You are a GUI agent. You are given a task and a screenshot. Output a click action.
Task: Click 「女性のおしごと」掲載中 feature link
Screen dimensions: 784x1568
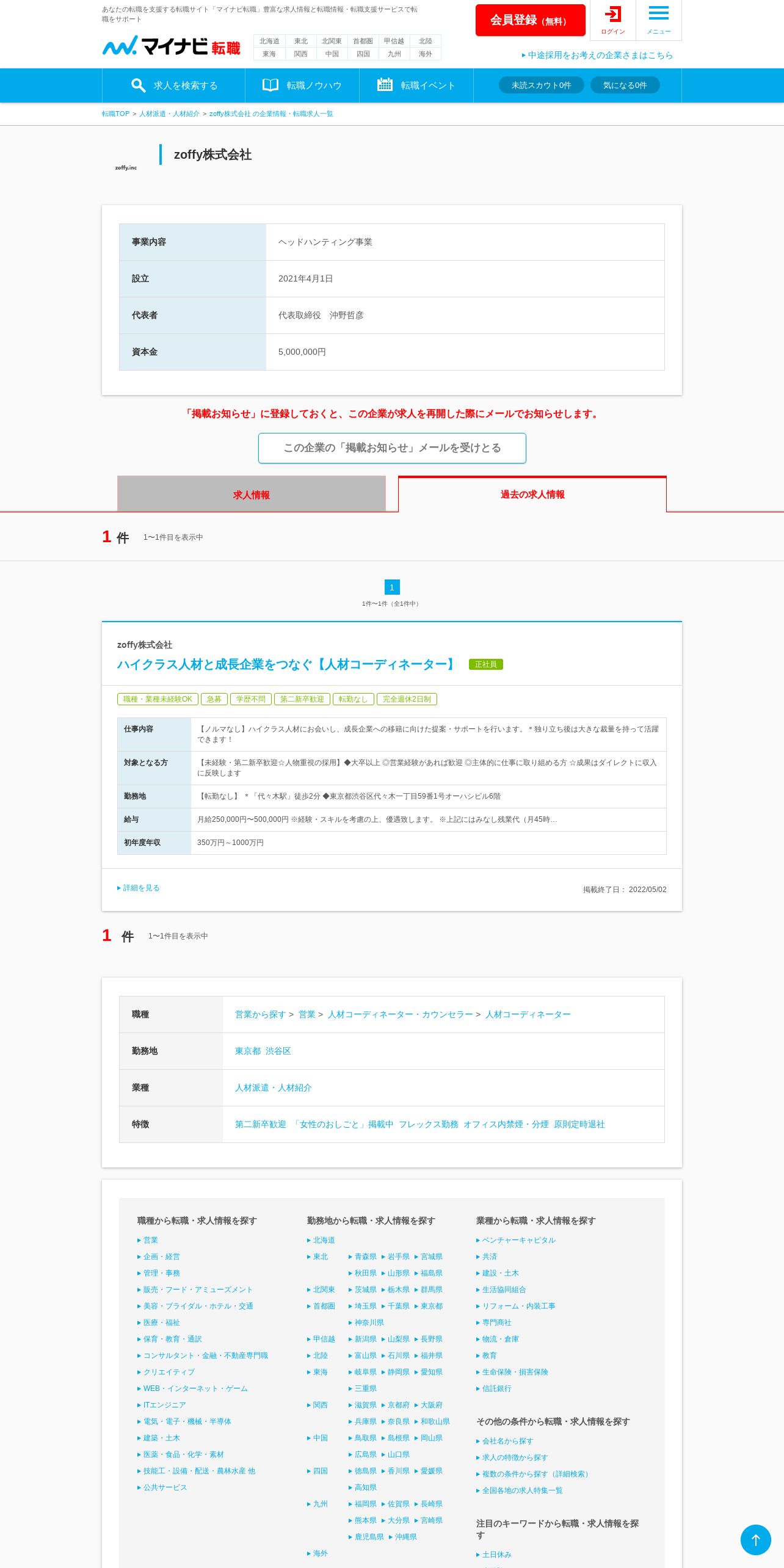(x=343, y=1124)
